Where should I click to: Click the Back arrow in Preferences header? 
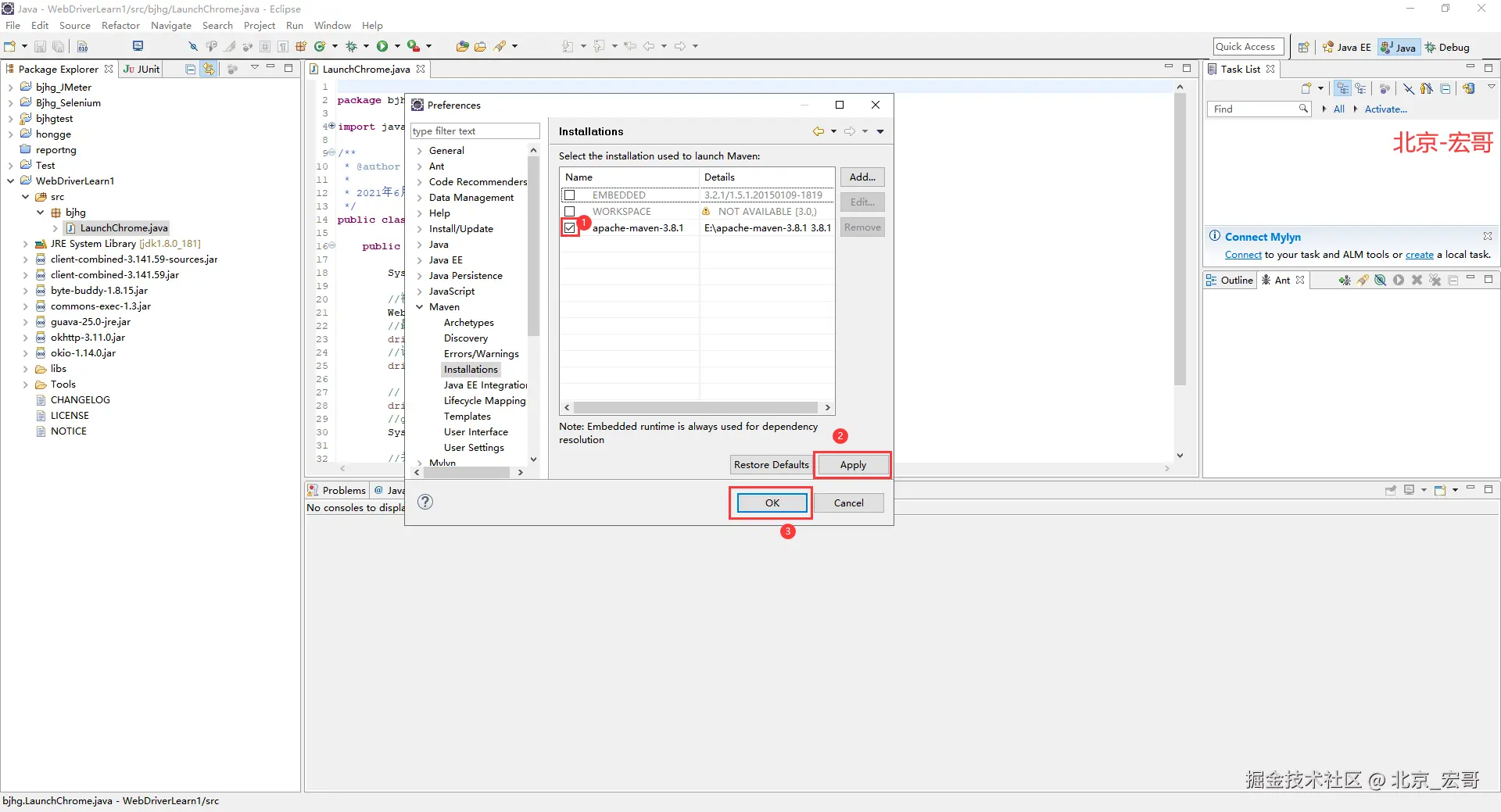click(819, 131)
